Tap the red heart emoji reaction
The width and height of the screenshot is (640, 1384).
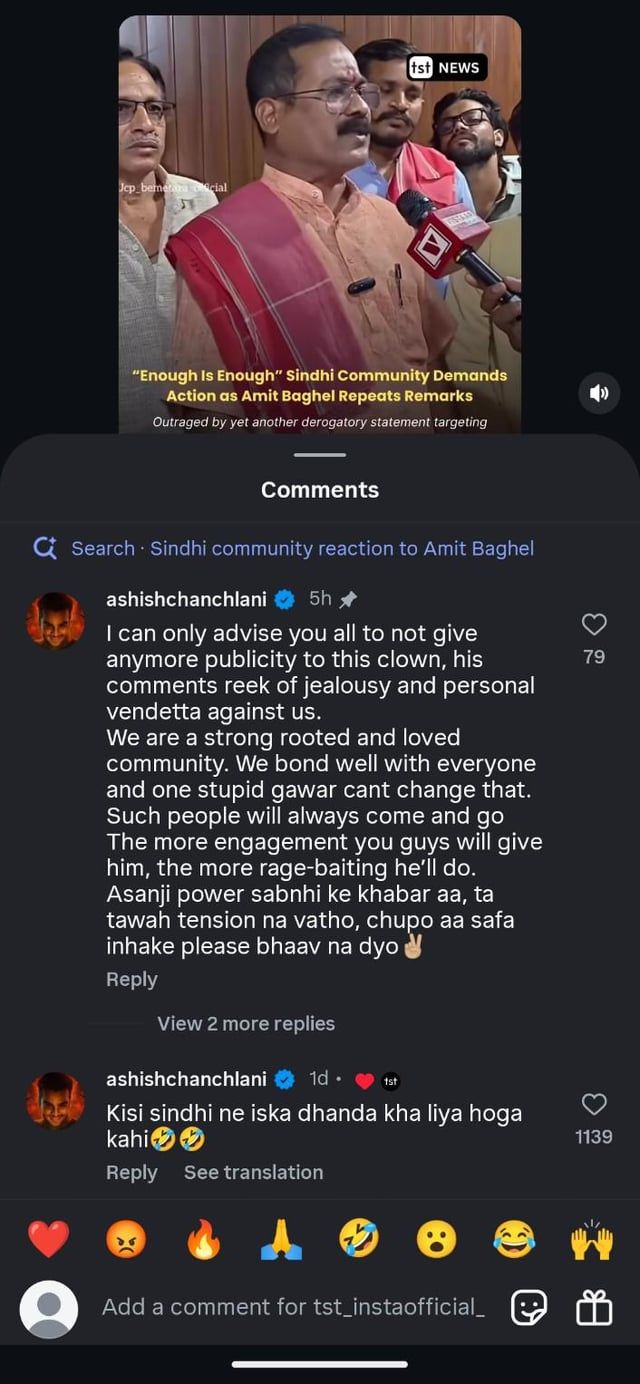click(48, 1240)
